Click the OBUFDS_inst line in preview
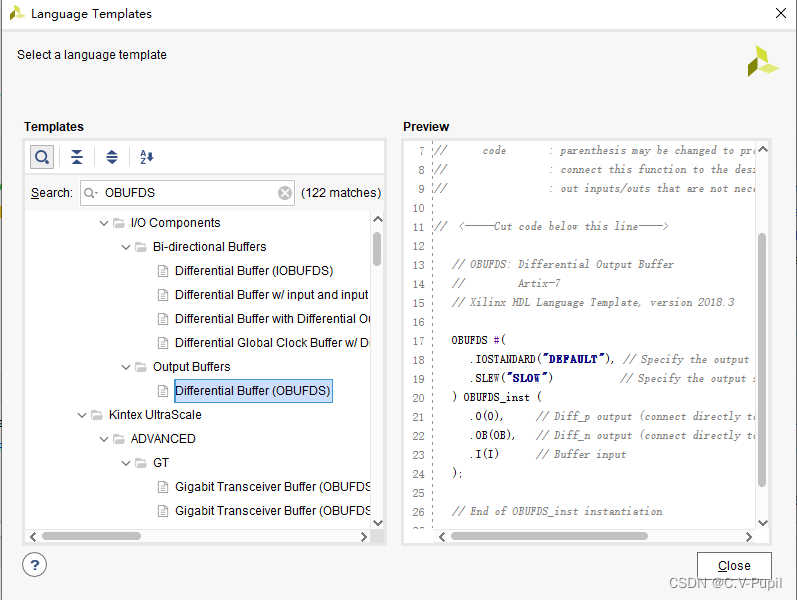Screen dimensions: 797x600 (497, 397)
